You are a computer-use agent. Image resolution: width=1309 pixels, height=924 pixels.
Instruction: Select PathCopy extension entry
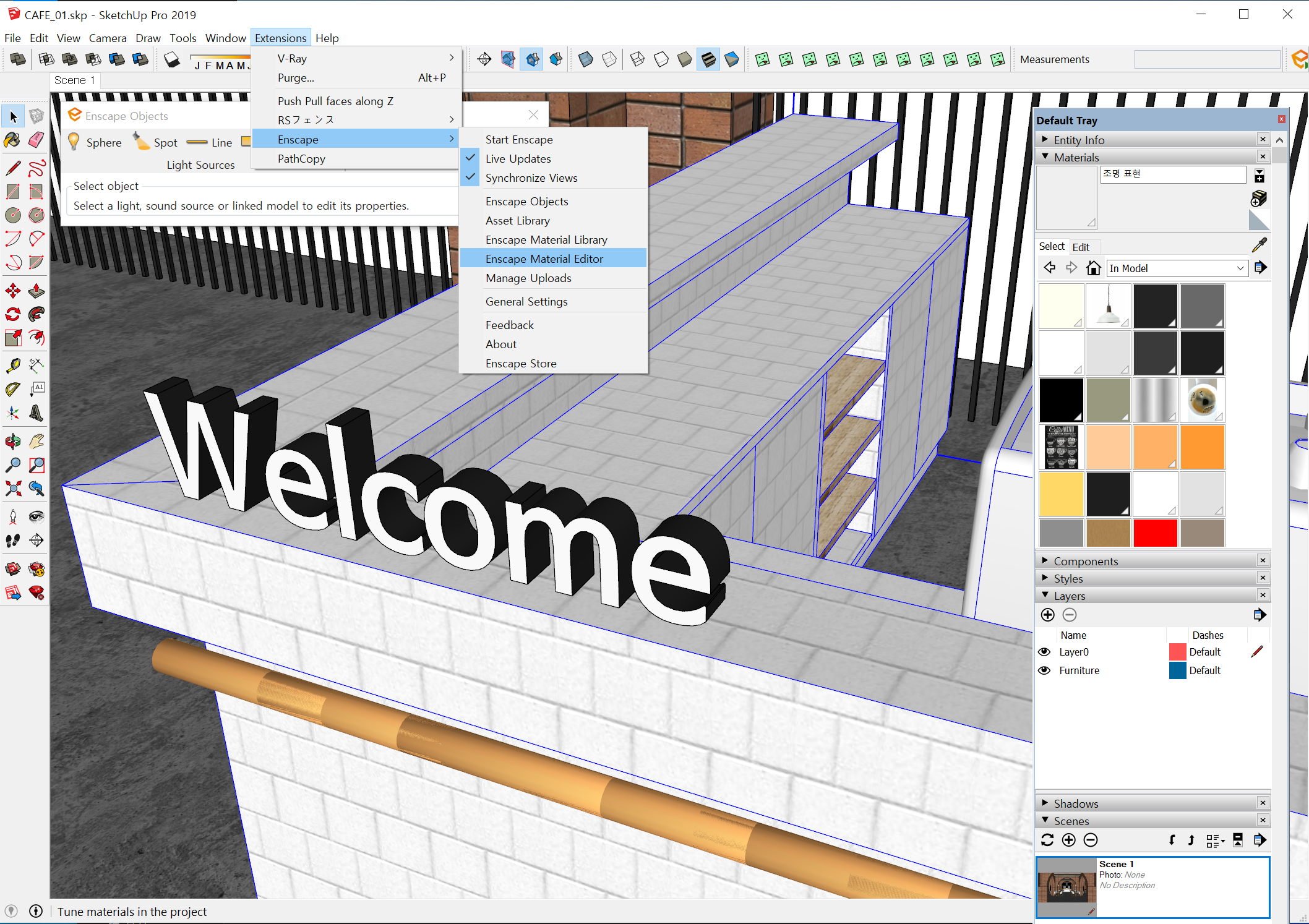point(357,158)
